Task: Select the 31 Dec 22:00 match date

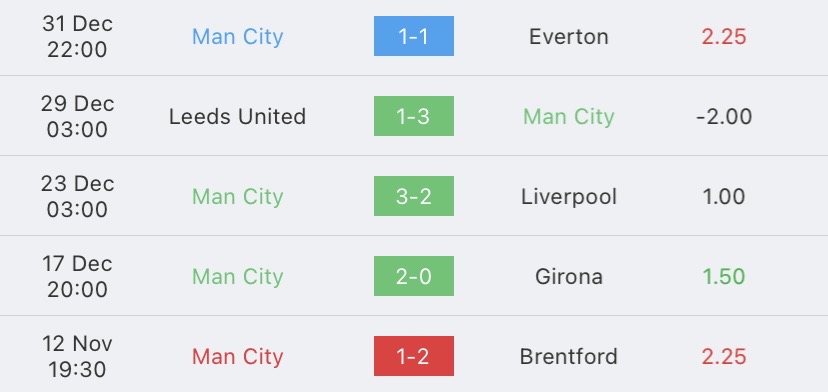Action: (77, 36)
